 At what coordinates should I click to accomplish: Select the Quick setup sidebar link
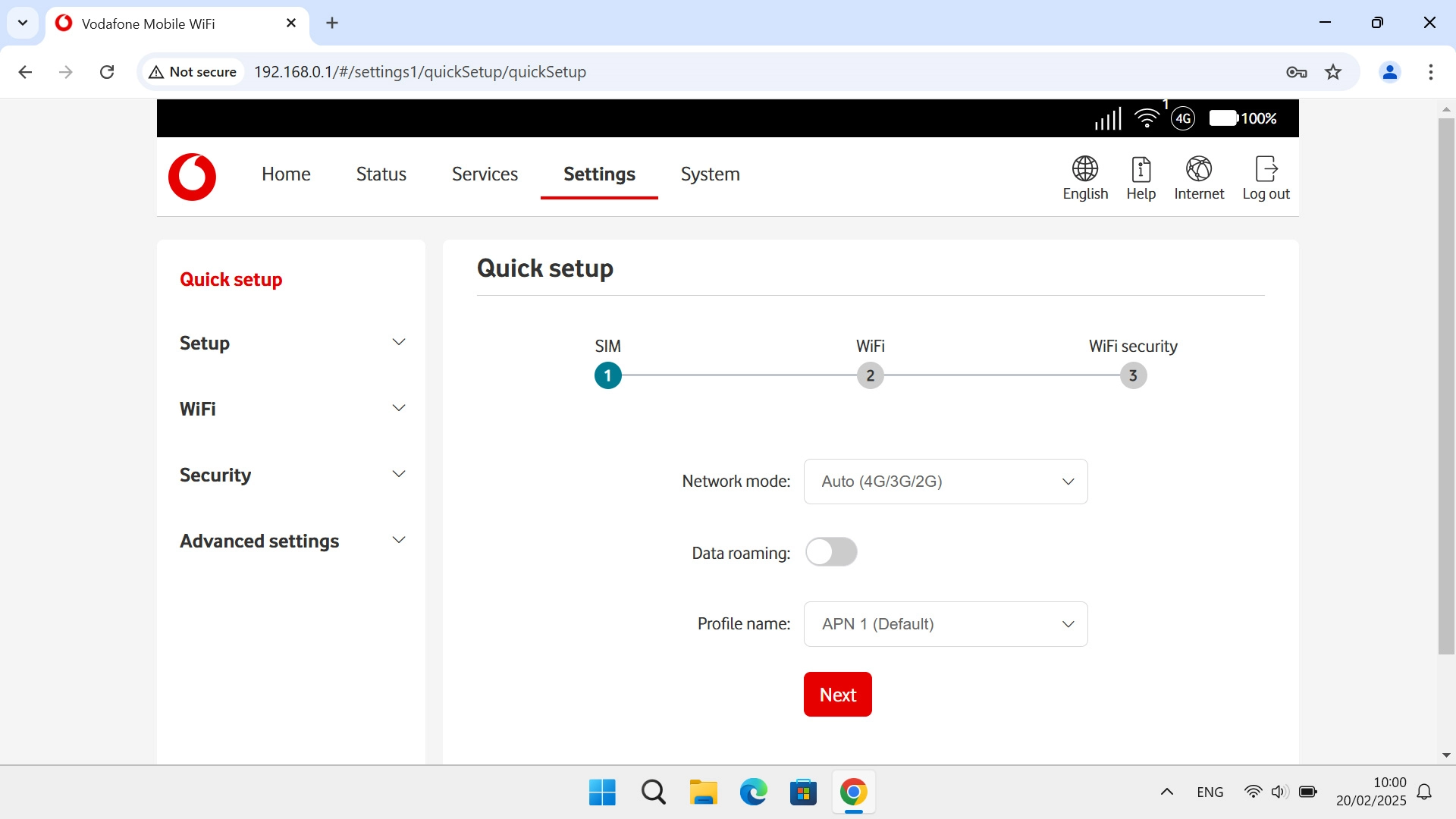[231, 279]
